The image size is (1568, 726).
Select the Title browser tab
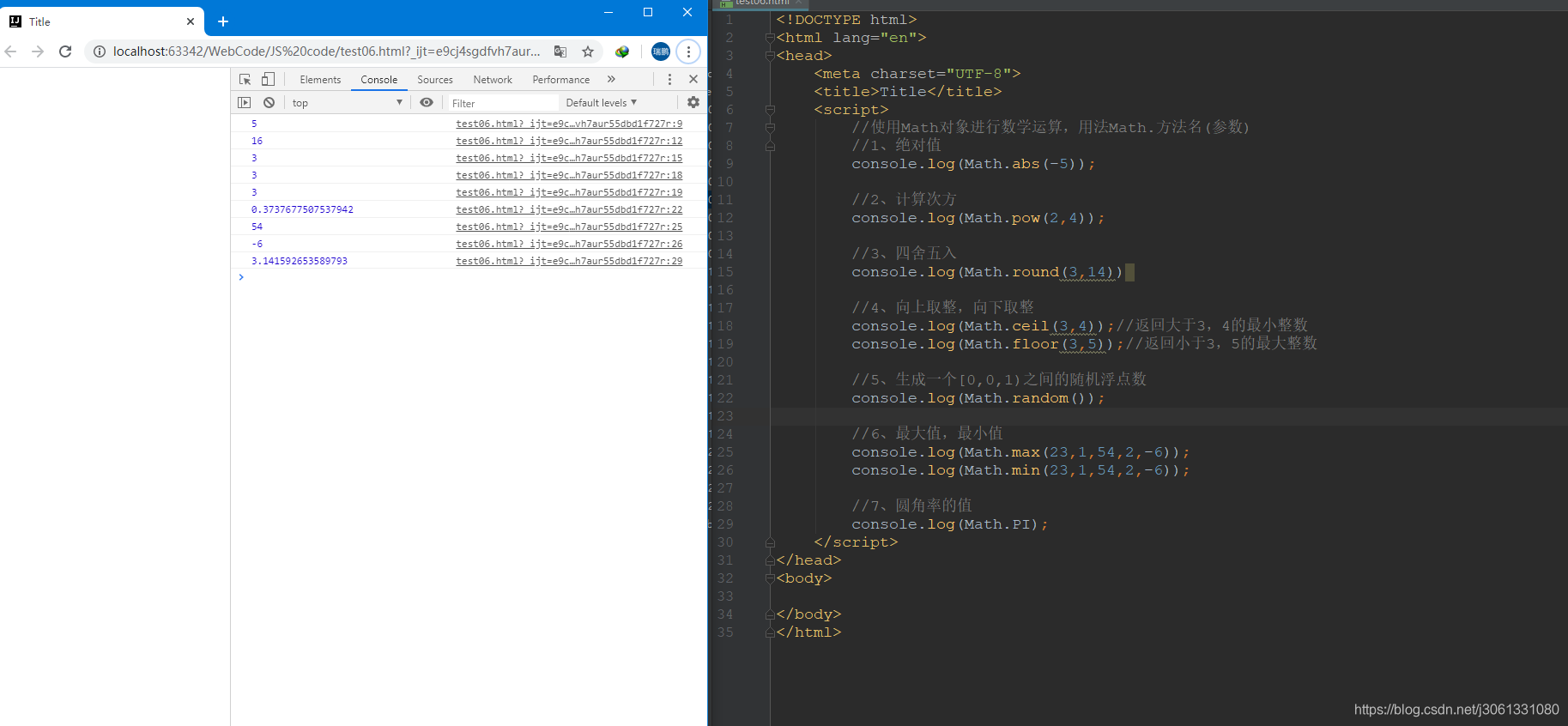[x=103, y=21]
